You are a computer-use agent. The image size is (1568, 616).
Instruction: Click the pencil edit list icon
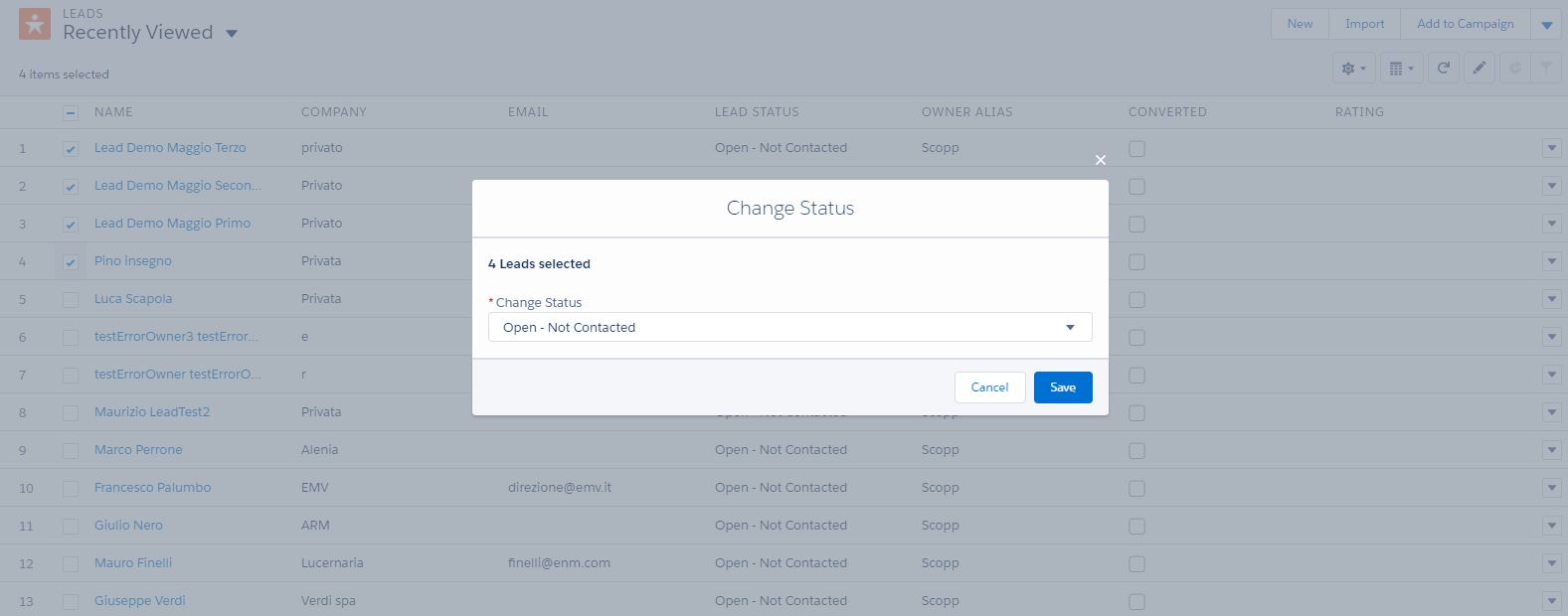click(1480, 69)
